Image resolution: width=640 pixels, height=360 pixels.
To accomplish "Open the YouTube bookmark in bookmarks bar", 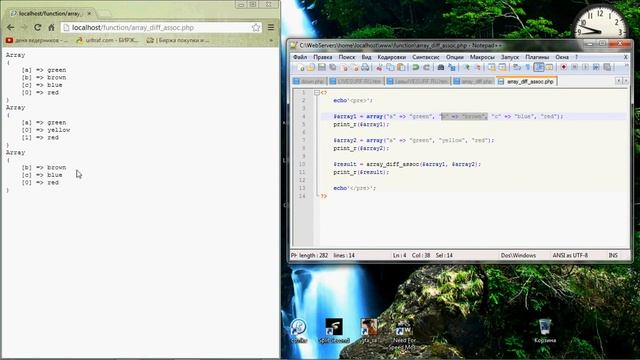I will tap(37, 40).
